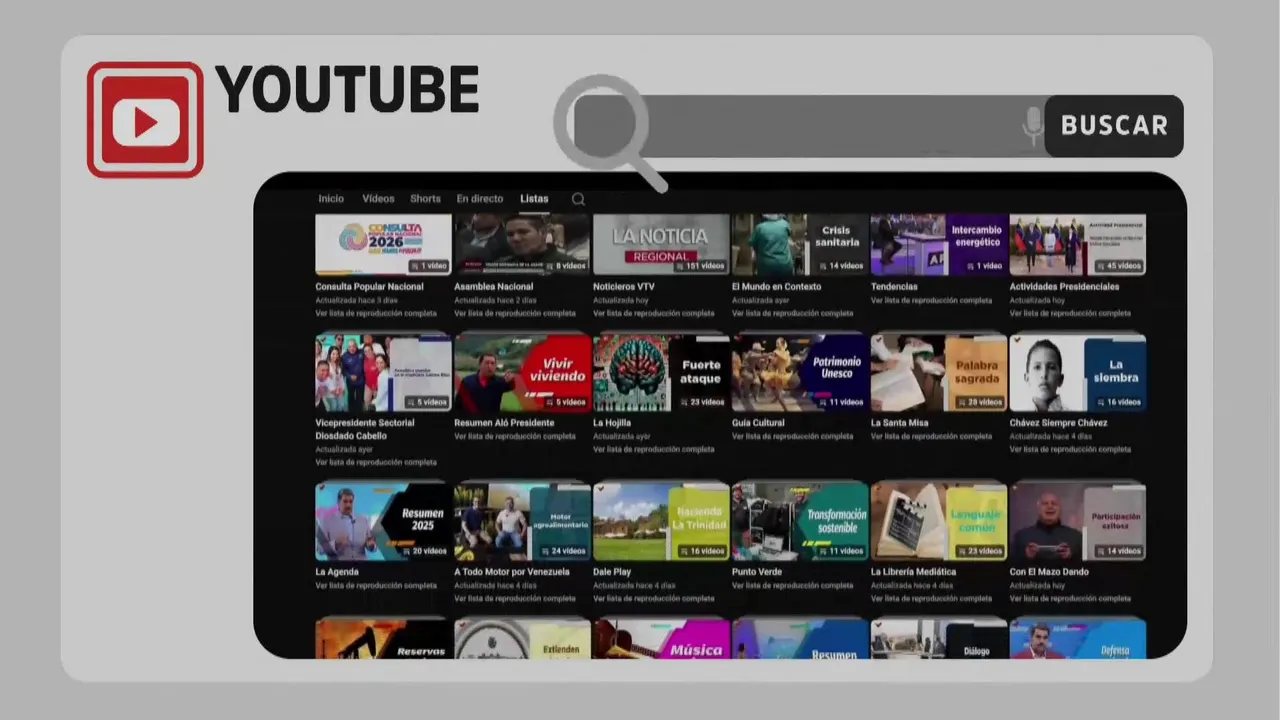
Task: Open Resumen 2025 playlist thumbnail
Action: [383, 521]
